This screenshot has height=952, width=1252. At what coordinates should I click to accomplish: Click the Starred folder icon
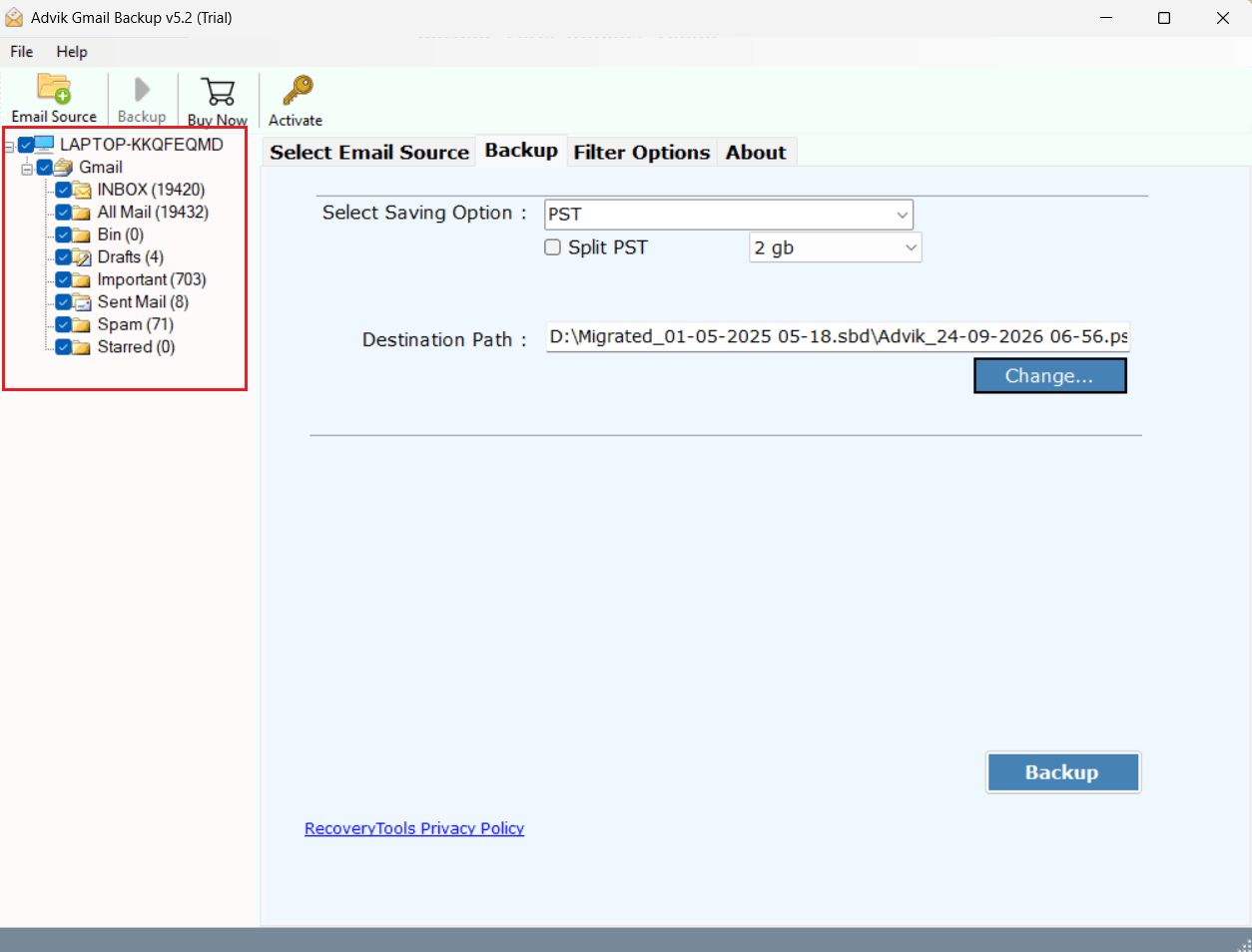81,347
